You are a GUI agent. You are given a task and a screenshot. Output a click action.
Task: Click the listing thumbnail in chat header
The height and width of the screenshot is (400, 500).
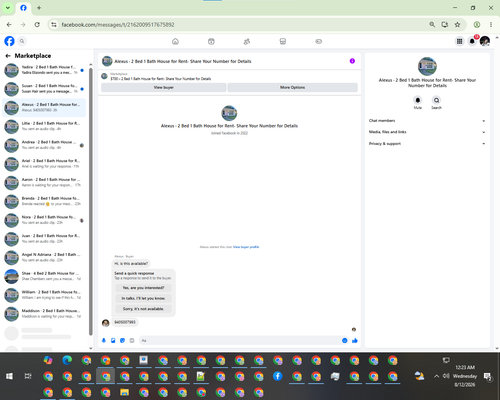click(x=107, y=61)
